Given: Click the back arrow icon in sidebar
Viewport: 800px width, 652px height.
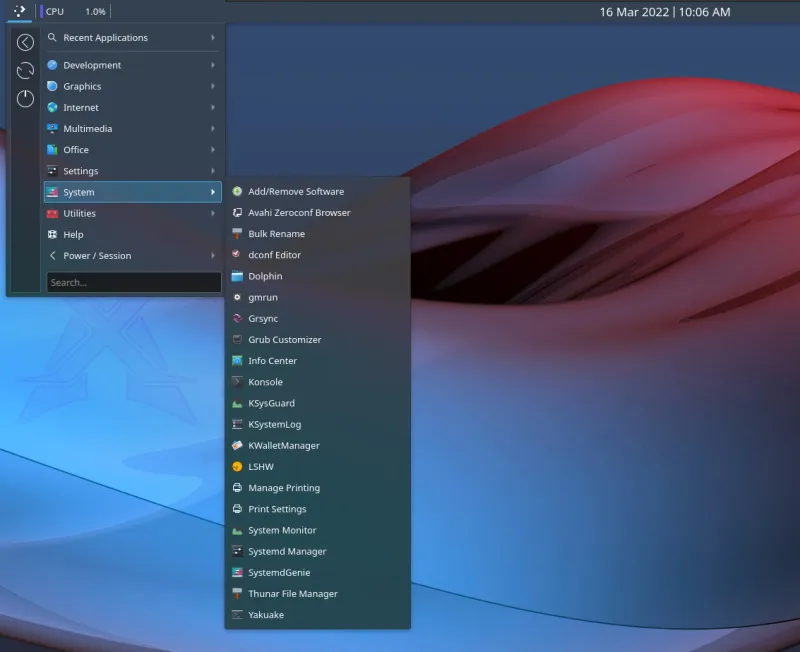Looking at the screenshot, I should coord(25,42).
